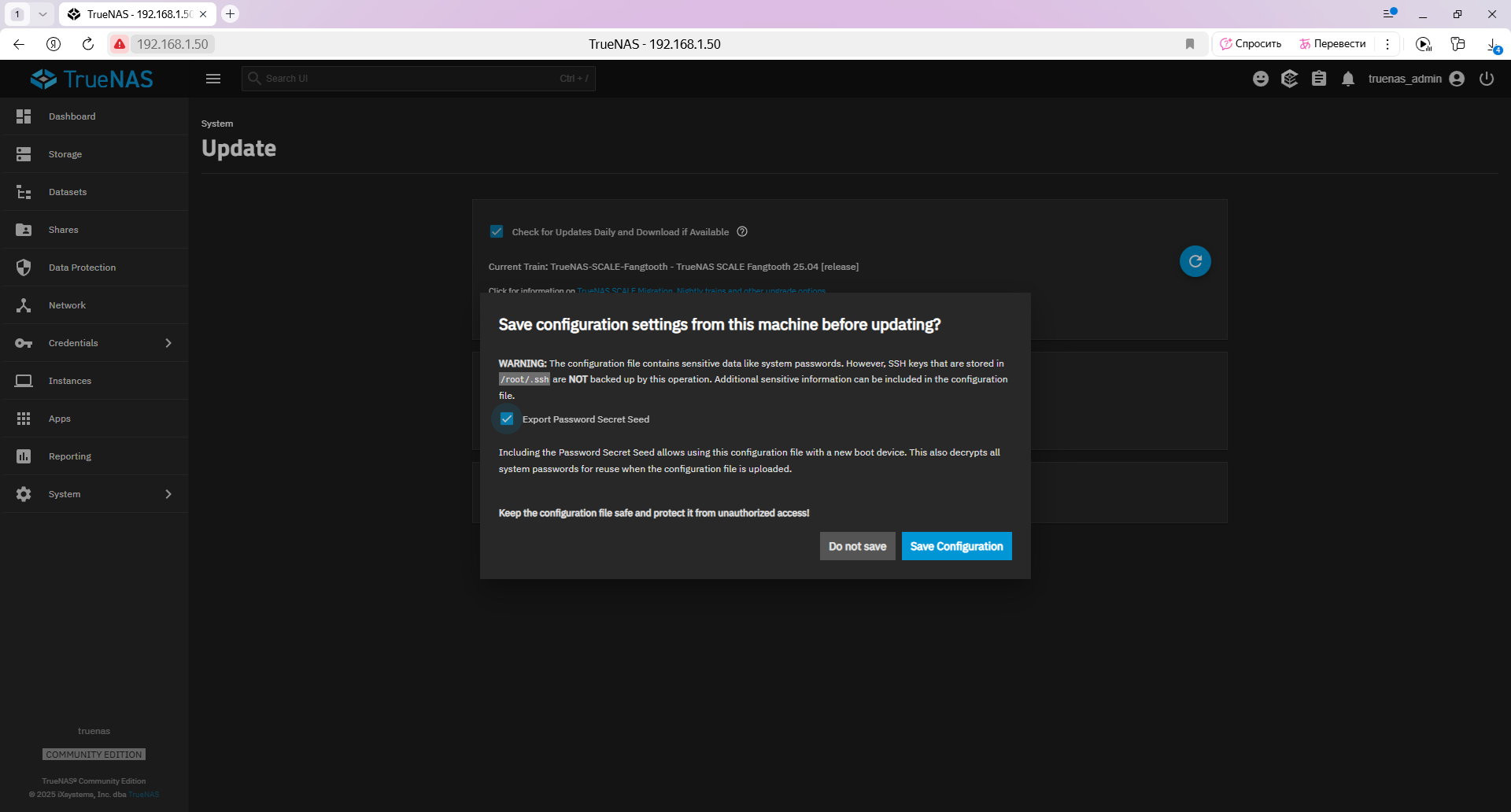Select the Shares menu item
This screenshot has height=812, width=1511.
click(94, 230)
